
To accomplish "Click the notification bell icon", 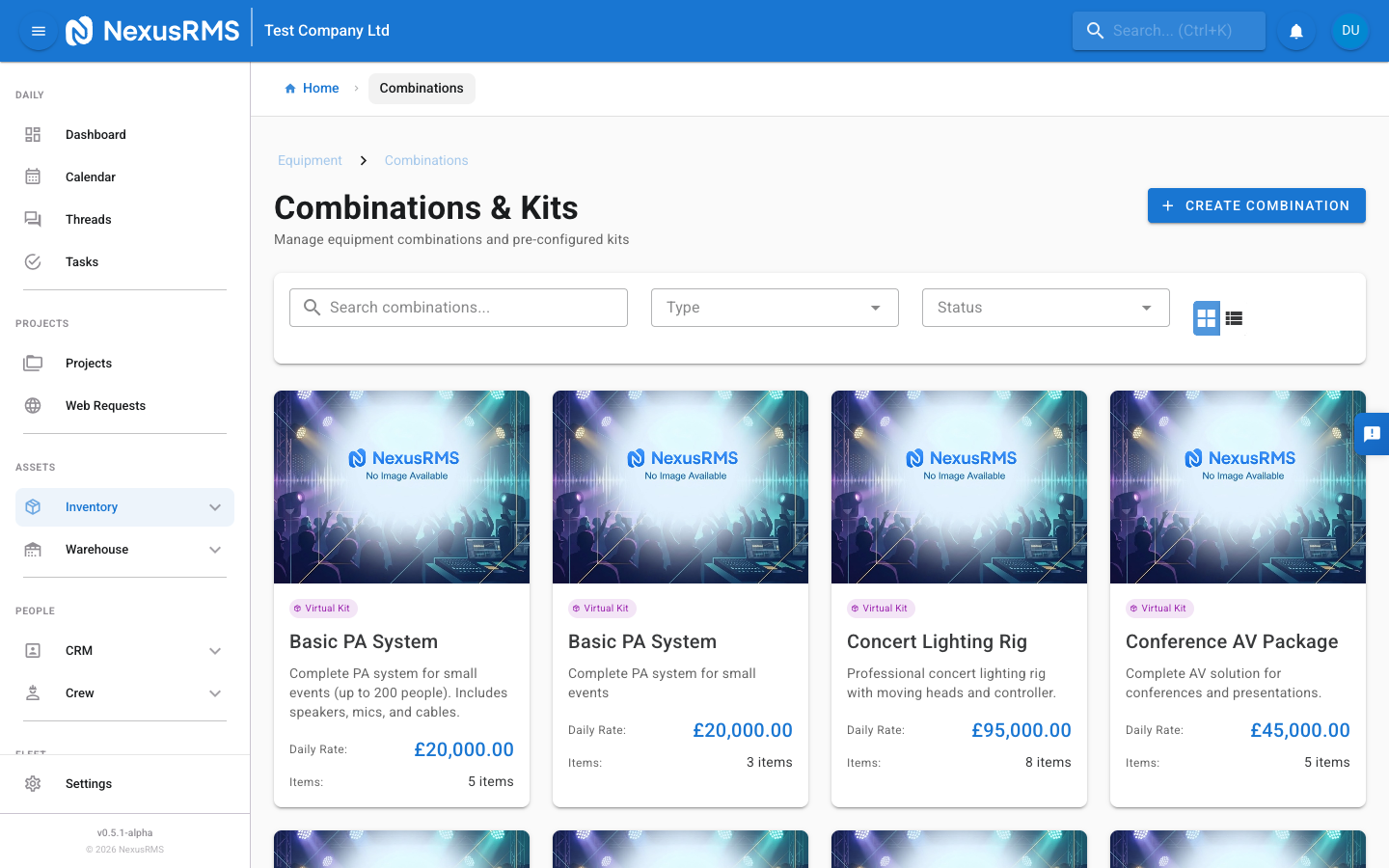I will (x=1295, y=30).
